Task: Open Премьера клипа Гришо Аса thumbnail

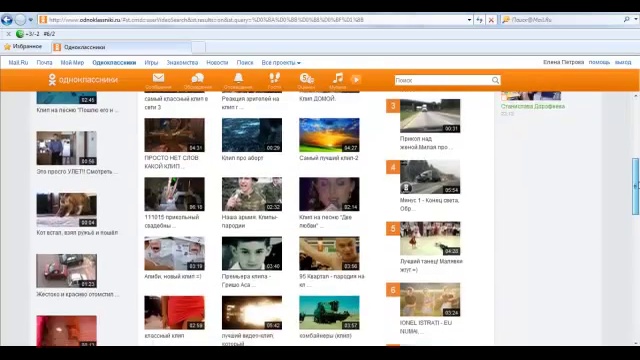Action: [252, 253]
